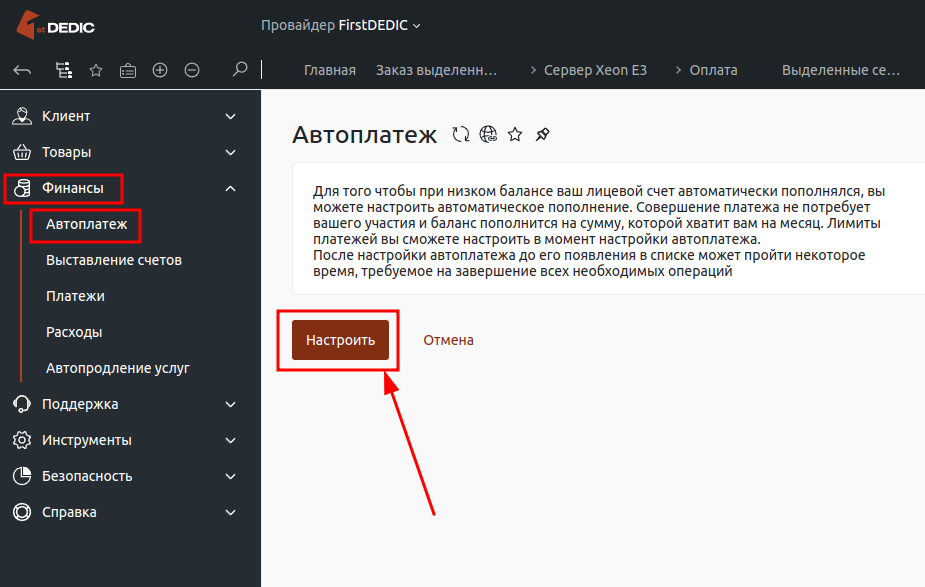Click the back arrow toolbar icon
The height and width of the screenshot is (587, 925).
click(x=22, y=70)
